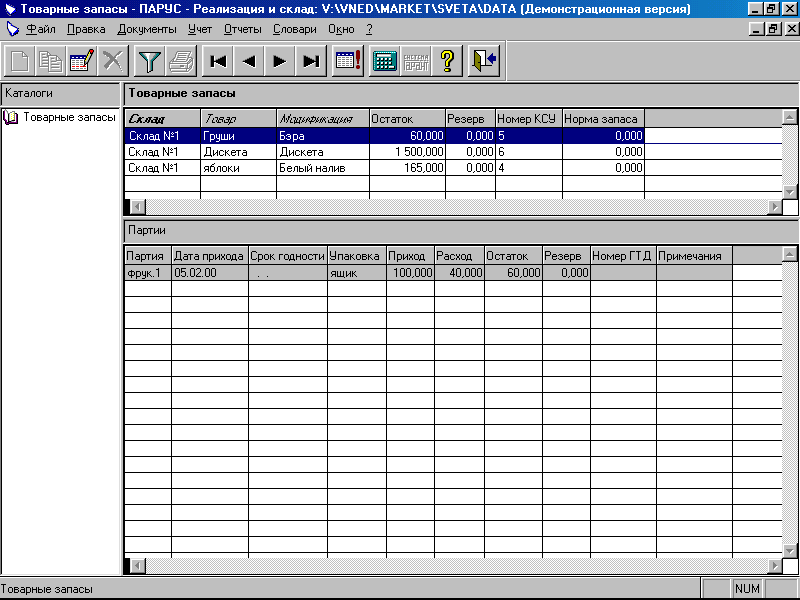This screenshot has height=600, width=800.
Task: Open the calendar with exclamation mark icon
Action: pyautogui.click(x=348, y=61)
